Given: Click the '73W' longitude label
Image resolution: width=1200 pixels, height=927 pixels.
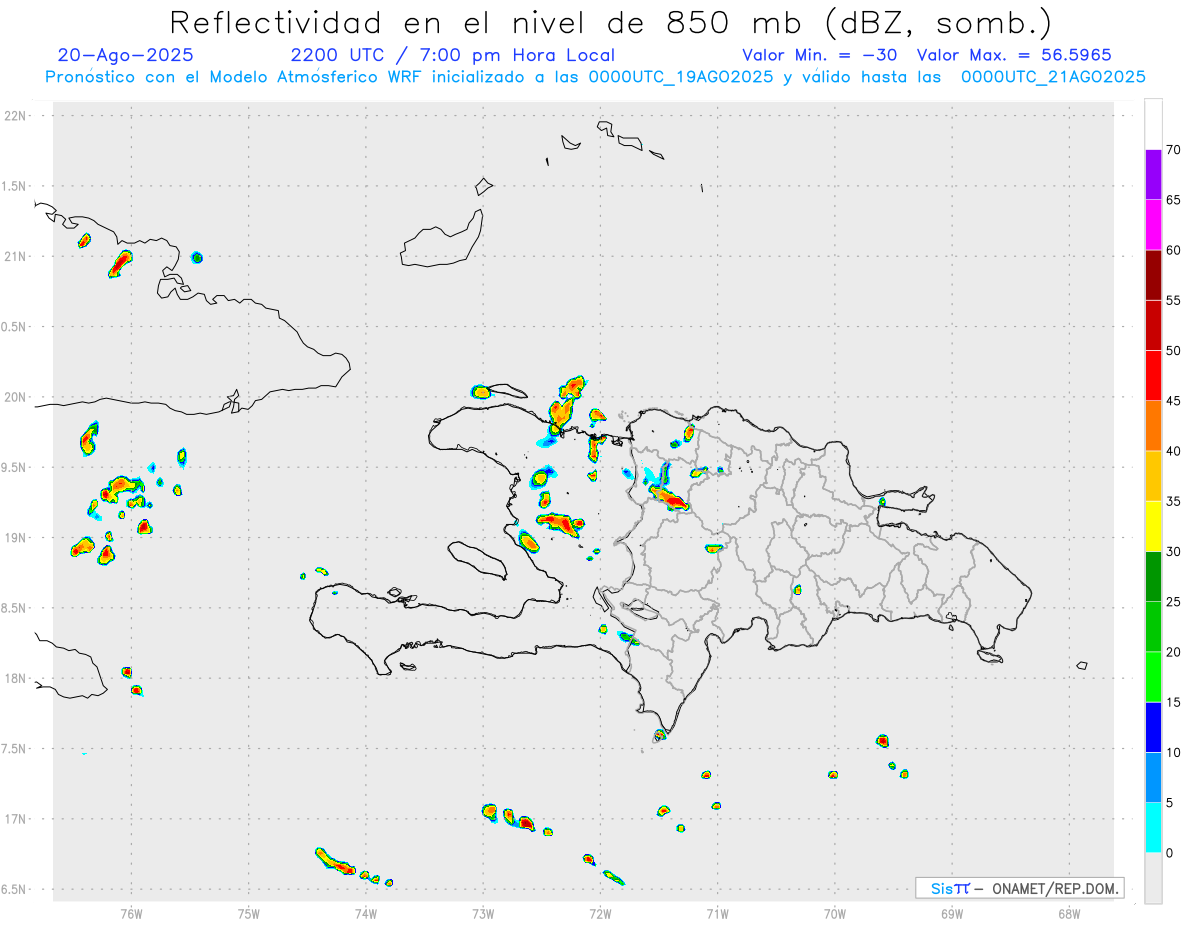Looking at the screenshot, I should (x=483, y=913).
